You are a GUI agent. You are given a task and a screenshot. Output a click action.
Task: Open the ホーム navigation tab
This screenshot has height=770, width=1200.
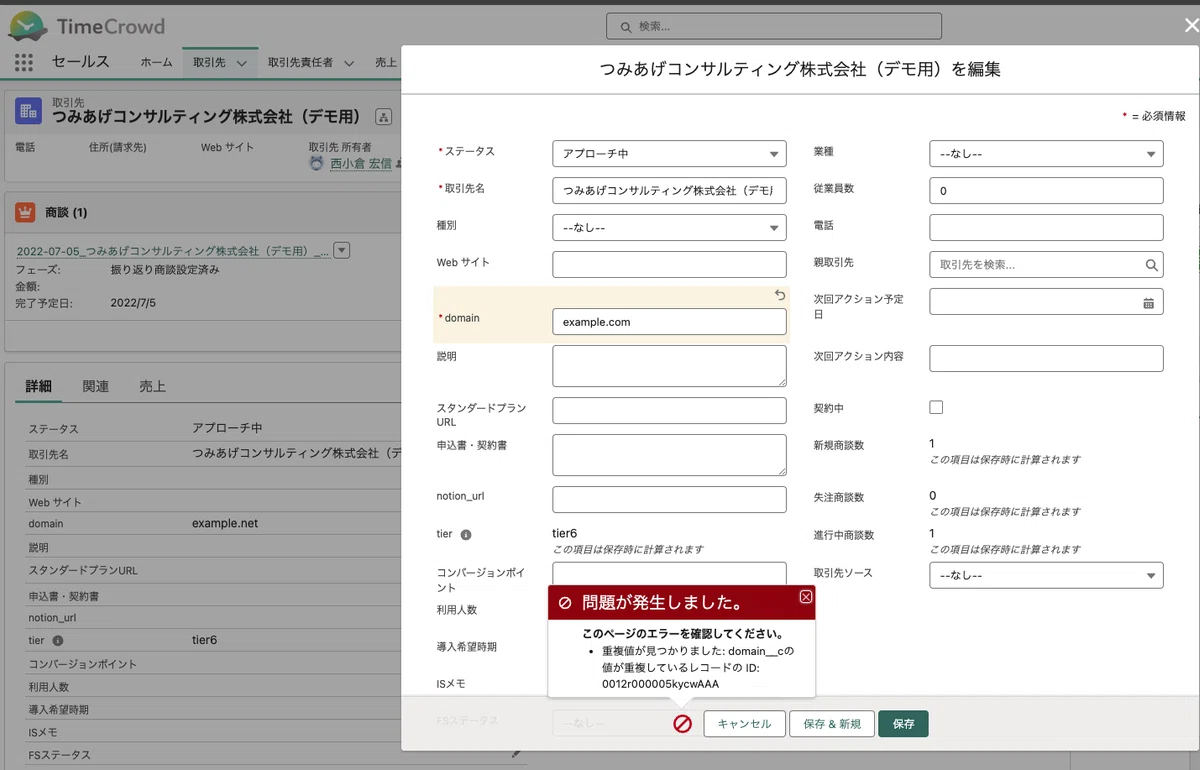coord(156,62)
